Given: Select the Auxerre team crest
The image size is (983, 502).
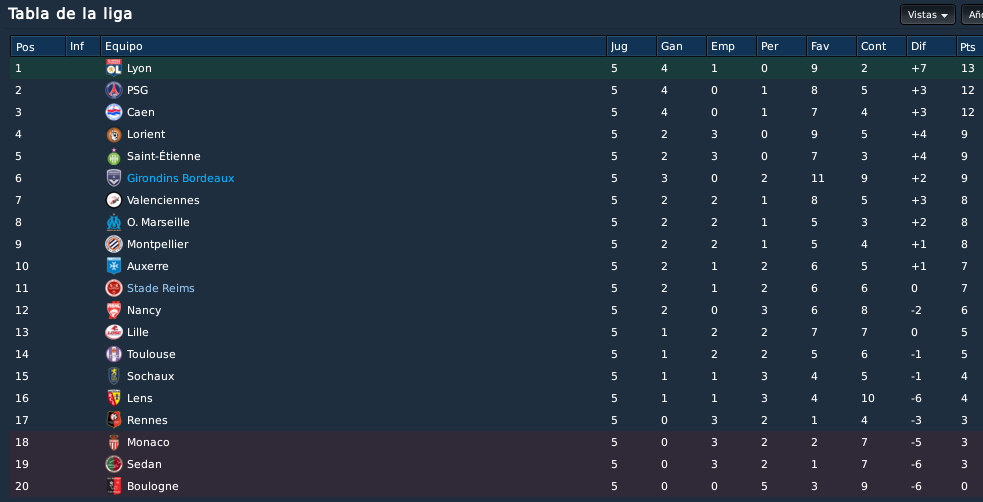Looking at the screenshot, I should 113,266.
